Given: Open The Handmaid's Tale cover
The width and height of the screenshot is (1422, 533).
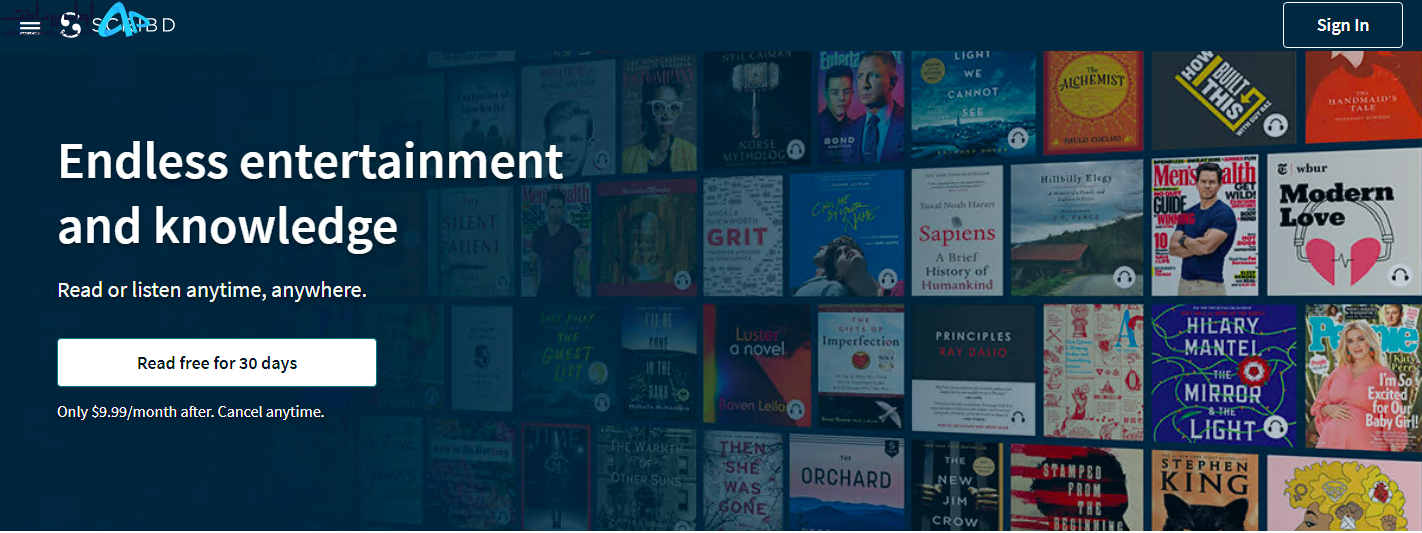Looking at the screenshot, I should tap(1362, 98).
